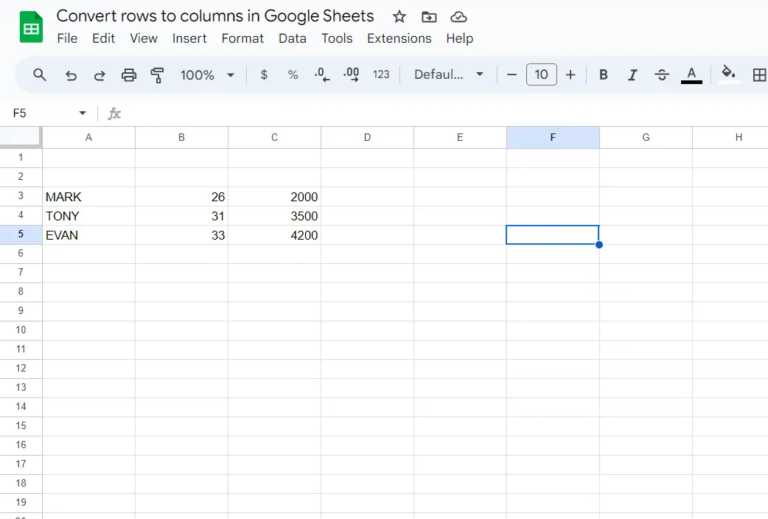Open the search menus magnifier

click(x=39, y=75)
